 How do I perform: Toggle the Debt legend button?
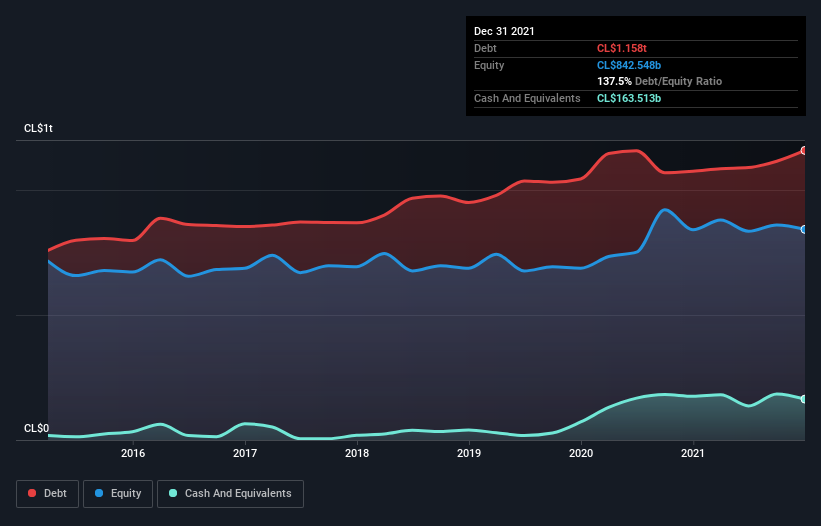47,494
